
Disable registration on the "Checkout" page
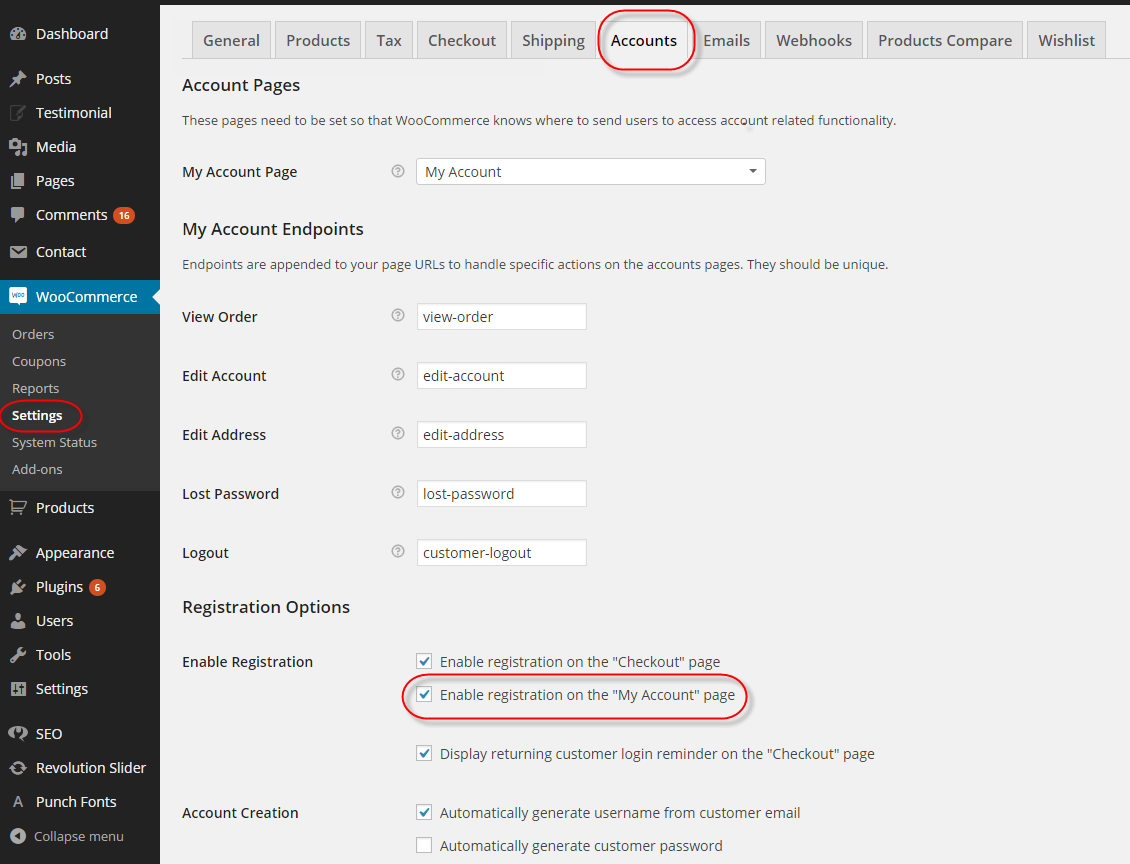coord(424,661)
